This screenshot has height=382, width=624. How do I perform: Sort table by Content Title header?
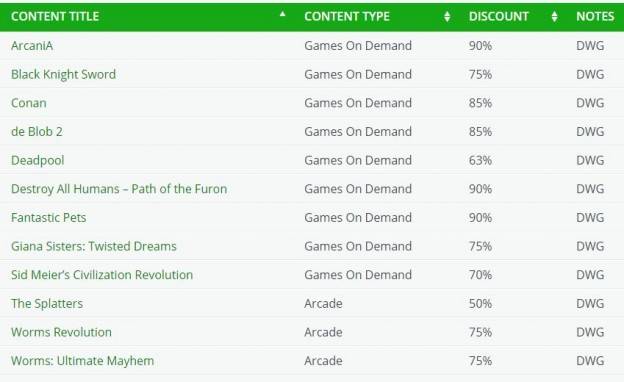point(55,16)
